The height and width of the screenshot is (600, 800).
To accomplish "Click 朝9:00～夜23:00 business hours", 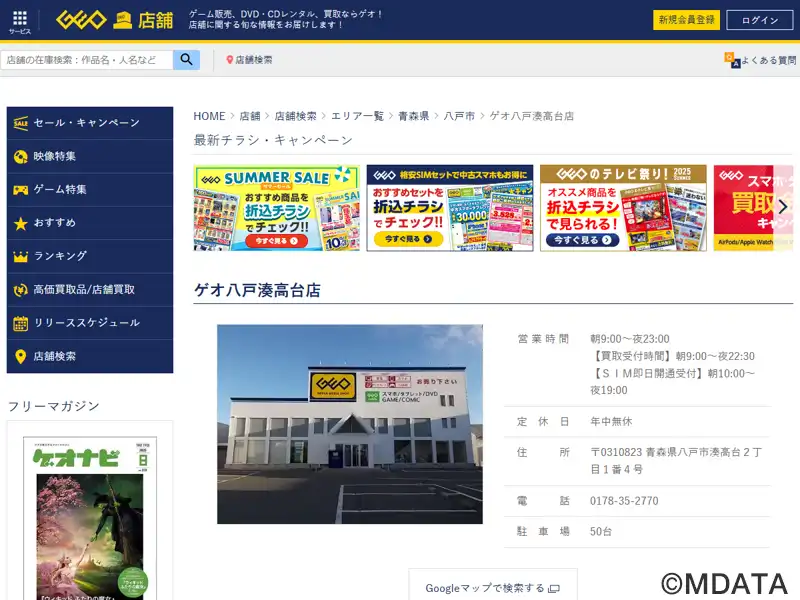I will pyautogui.click(x=630, y=339).
